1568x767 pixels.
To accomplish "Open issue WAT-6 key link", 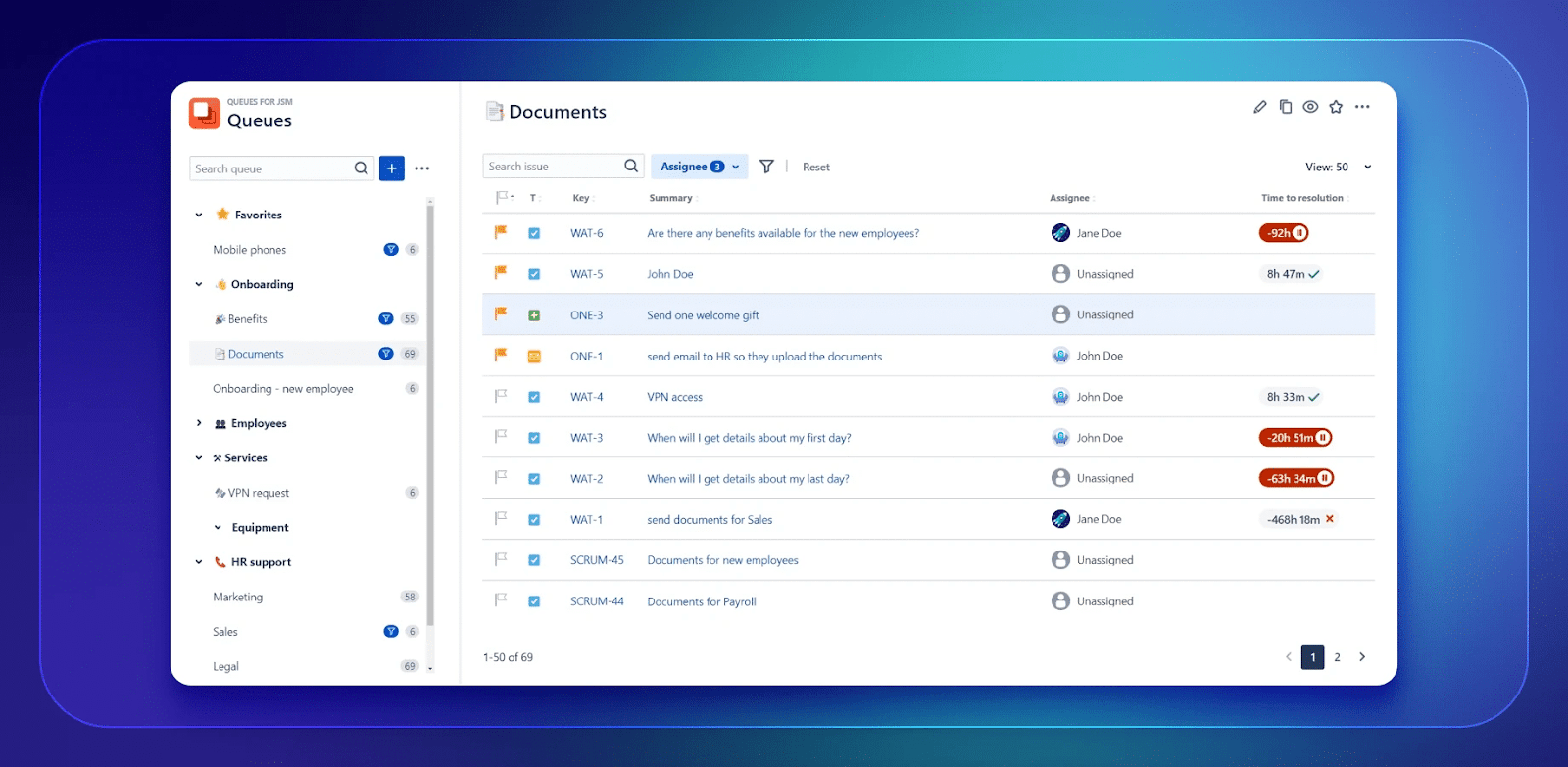I will tap(587, 233).
